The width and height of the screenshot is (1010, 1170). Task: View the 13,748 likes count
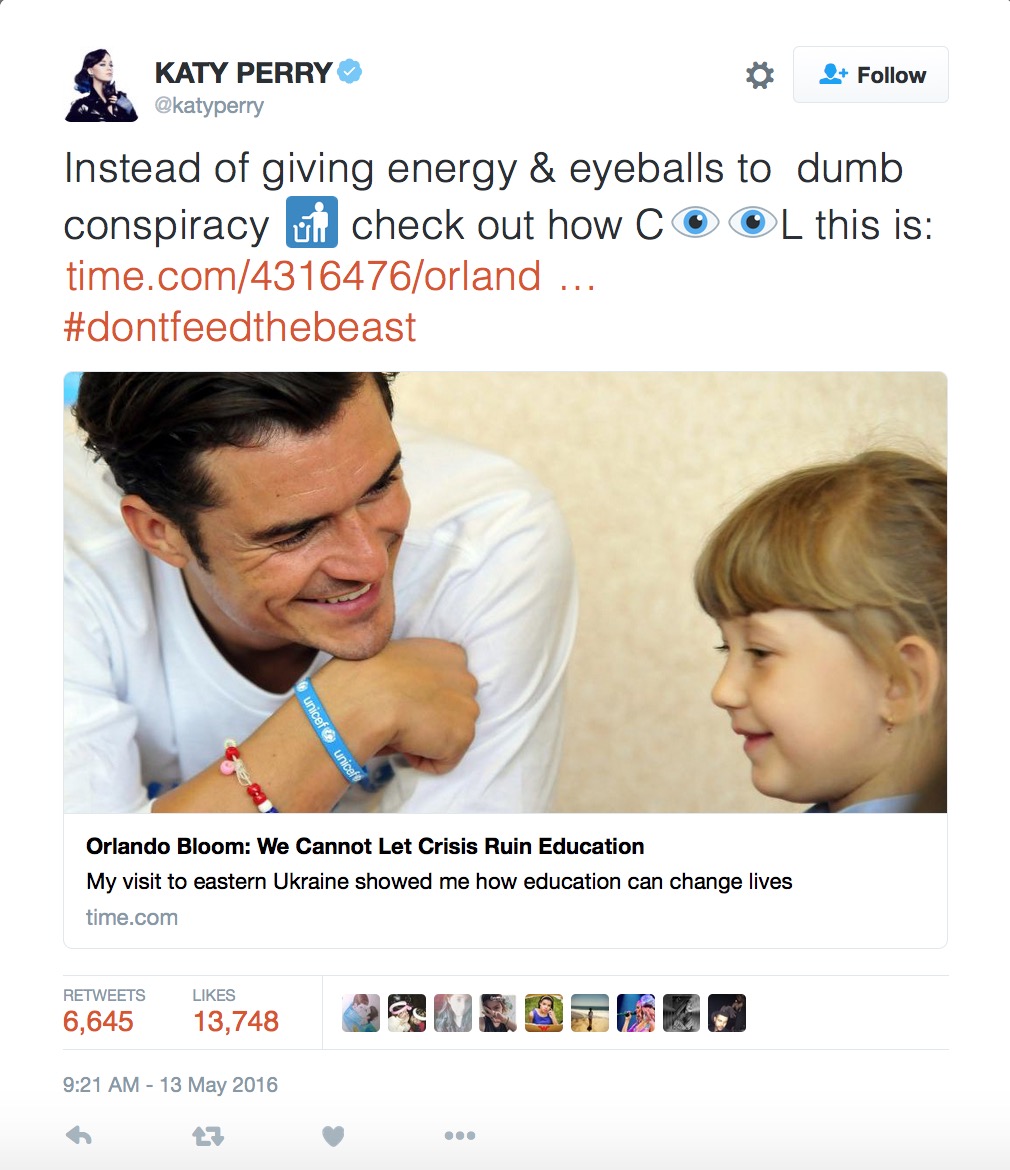(x=235, y=1021)
